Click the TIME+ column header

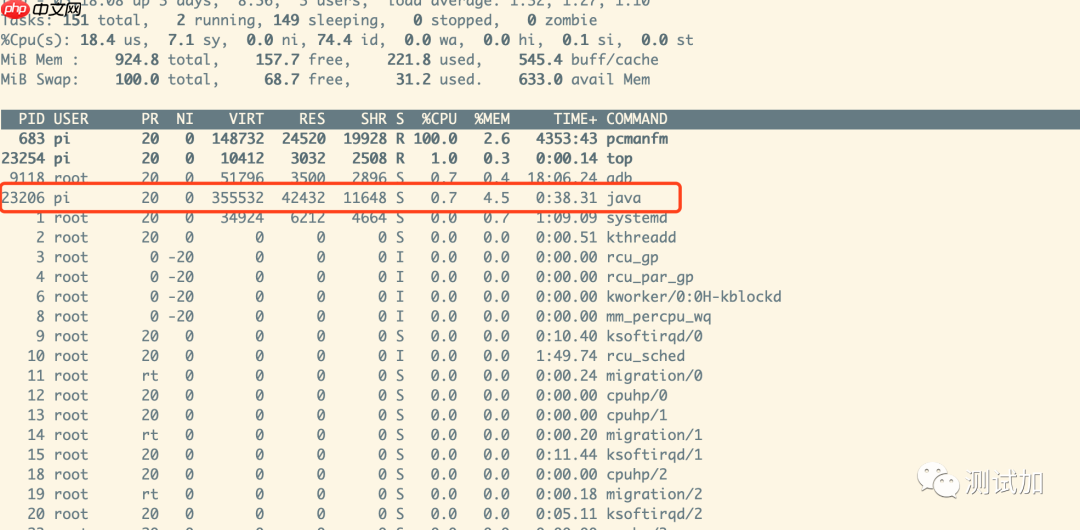click(x=575, y=119)
